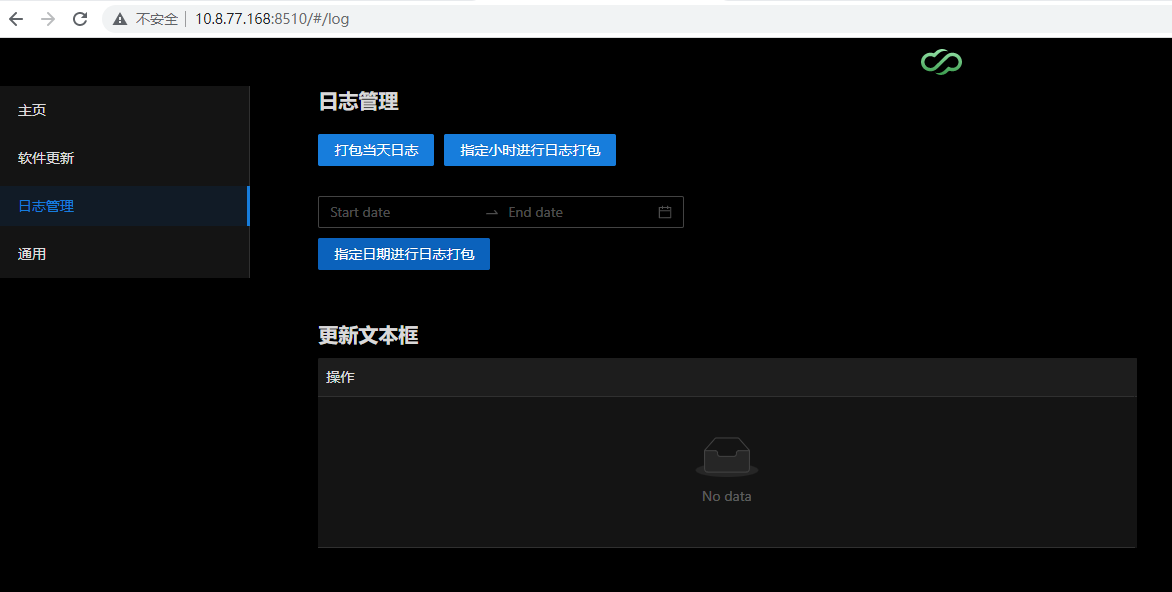Click the 指定小时进行日志打包 button
The image size is (1172, 592).
(530, 150)
